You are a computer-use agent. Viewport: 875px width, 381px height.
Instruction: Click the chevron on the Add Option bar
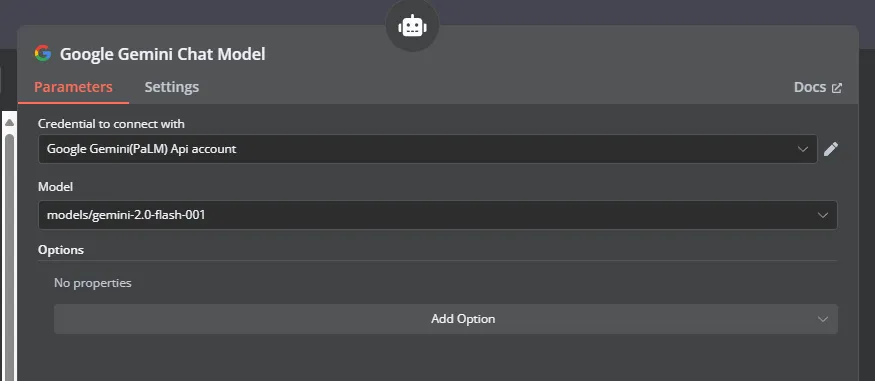tap(823, 319)
